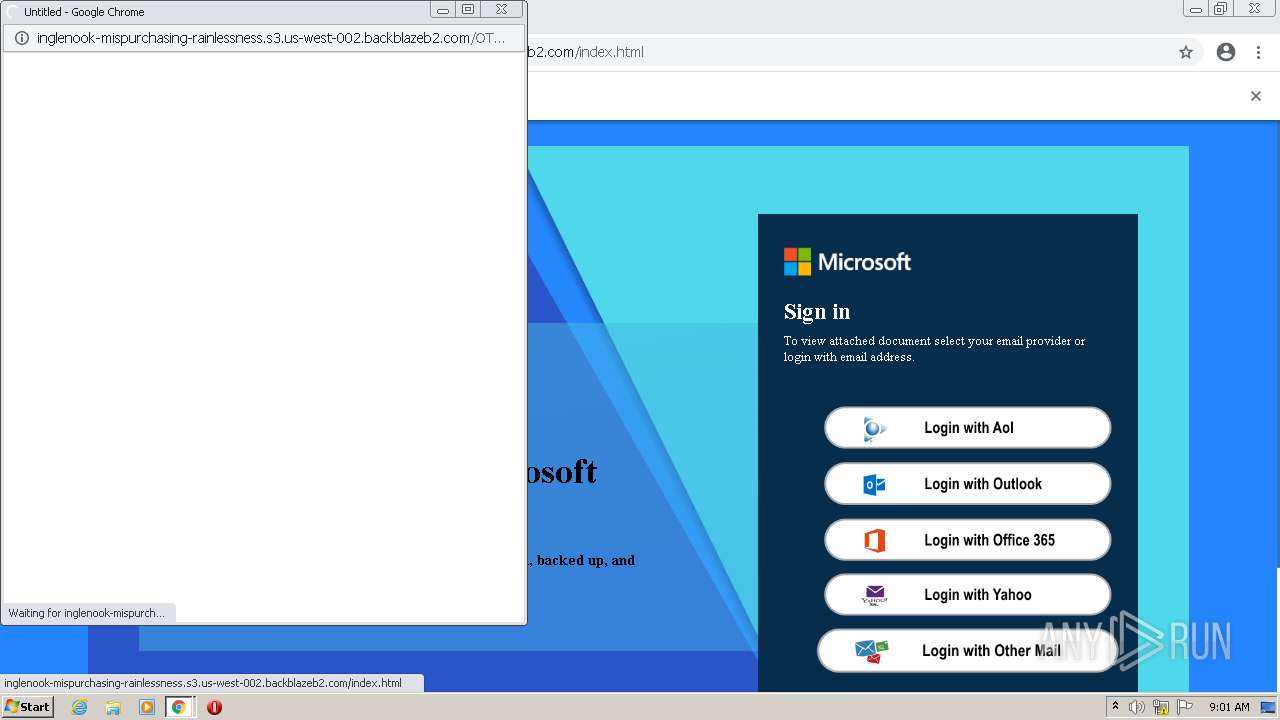This screenshot has height=720, width=1280.
Task: Click the popup window address bar URL
Action: click(x=271, y=38)
